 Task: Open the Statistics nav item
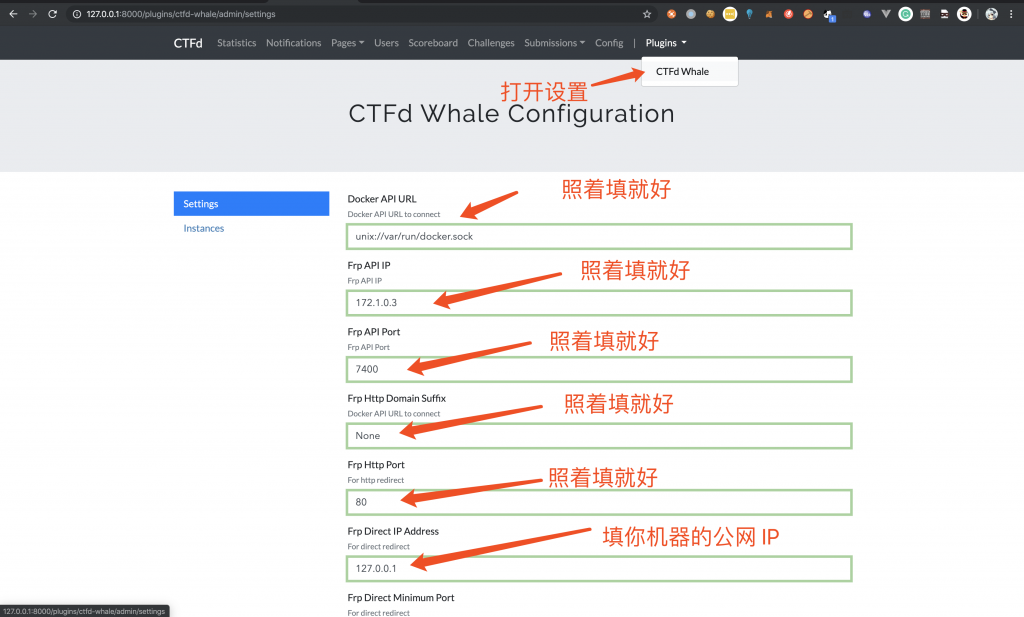point(236,43)
